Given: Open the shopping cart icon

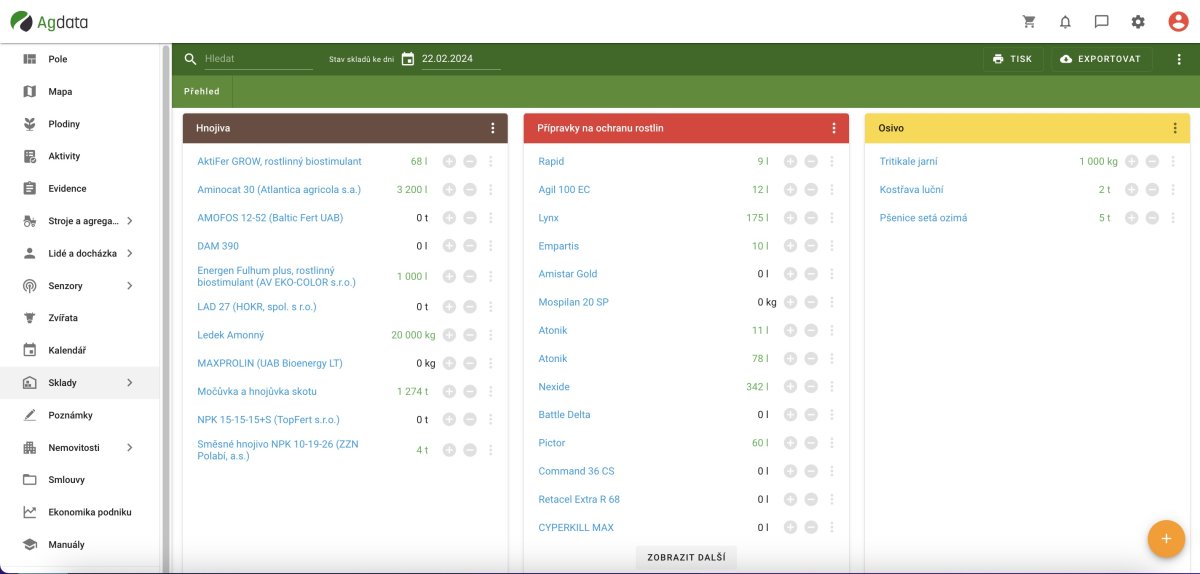Looking at the screenshot, I should pos(1029,22).
